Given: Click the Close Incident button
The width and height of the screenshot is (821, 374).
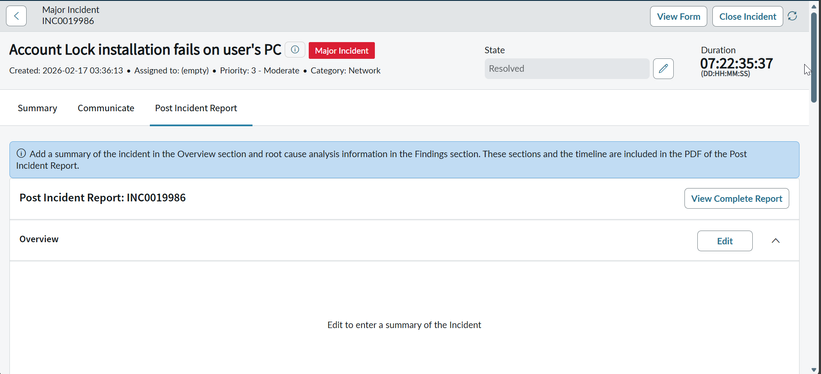Looking at the screenshot, I should 748,16.
